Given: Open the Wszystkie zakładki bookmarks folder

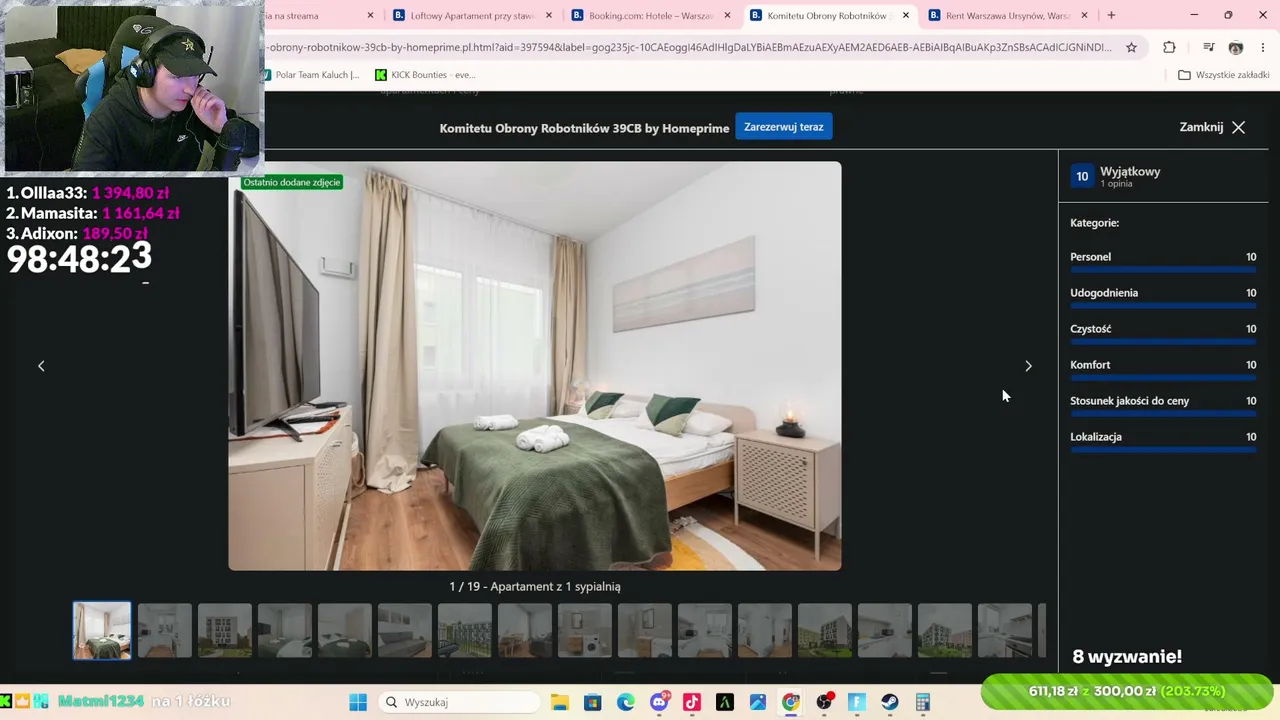Looking at the screenshot, I should click(x=1224, y=75).
